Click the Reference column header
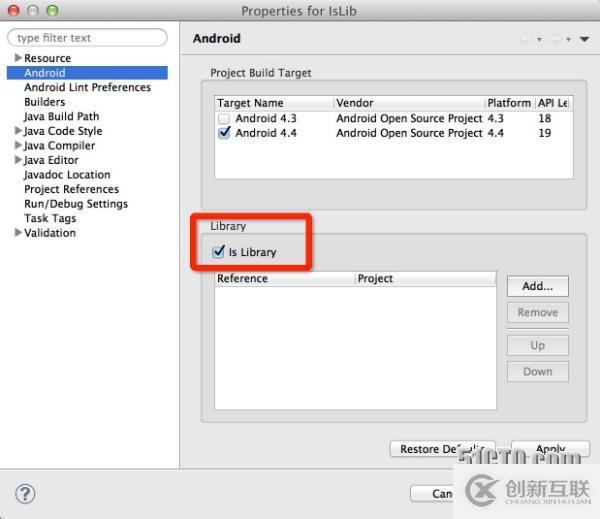Screen dimensions: 600x519 [x=285, y=279]
